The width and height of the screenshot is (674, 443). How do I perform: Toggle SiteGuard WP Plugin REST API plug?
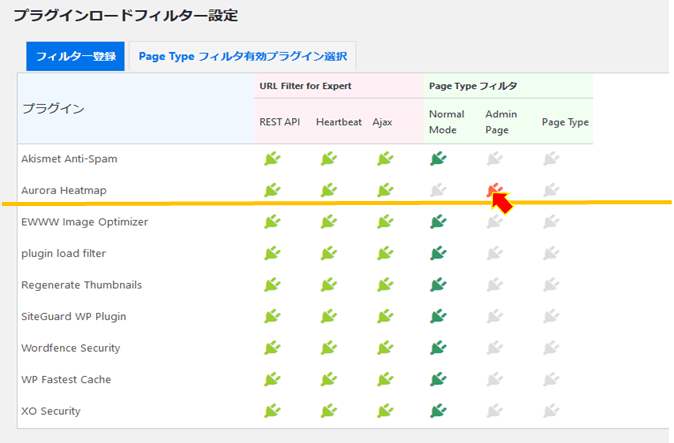272,316
